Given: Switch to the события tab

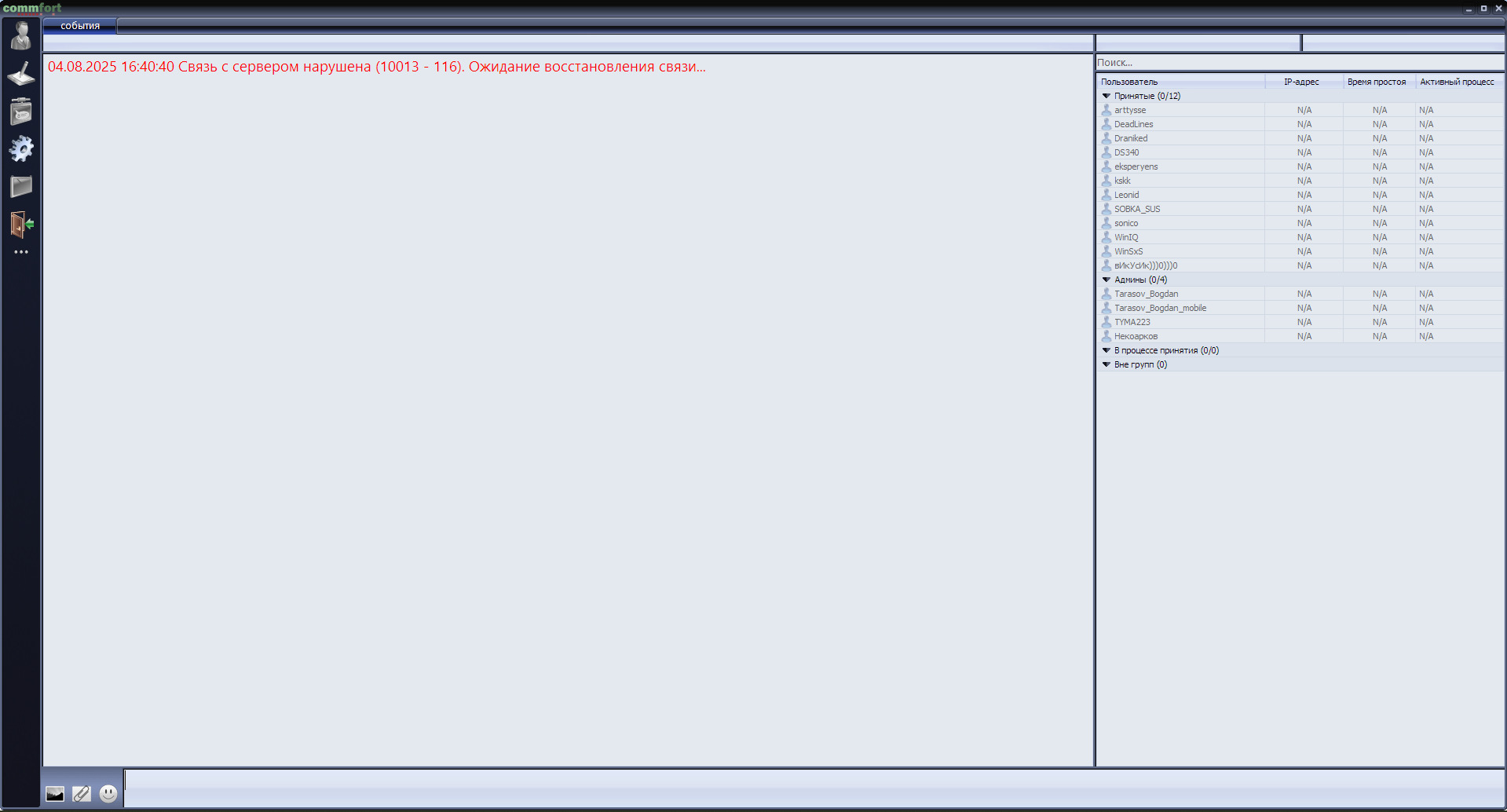Looking at the screenshot, I should [x=80, y=26].
